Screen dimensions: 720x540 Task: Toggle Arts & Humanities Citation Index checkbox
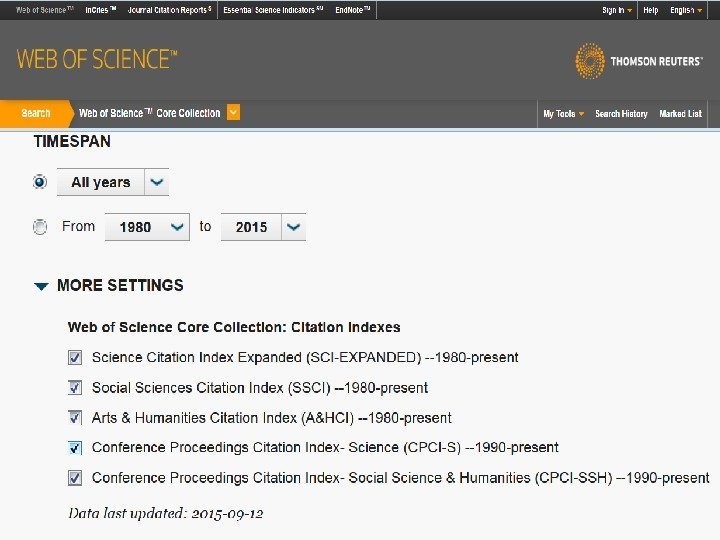pos(75,417)
